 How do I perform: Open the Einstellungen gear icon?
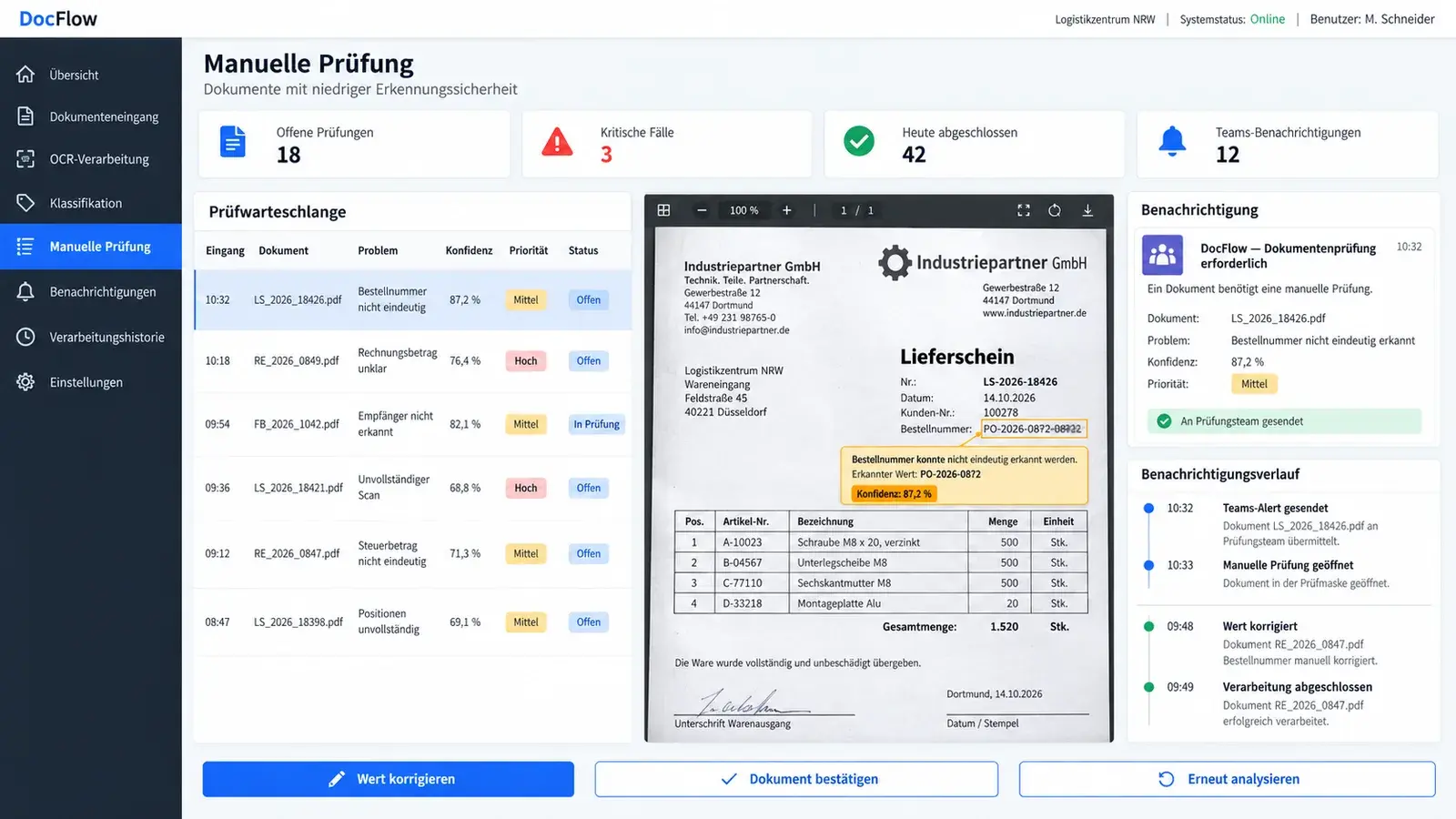pyautogui.click(x=25, y=382)
